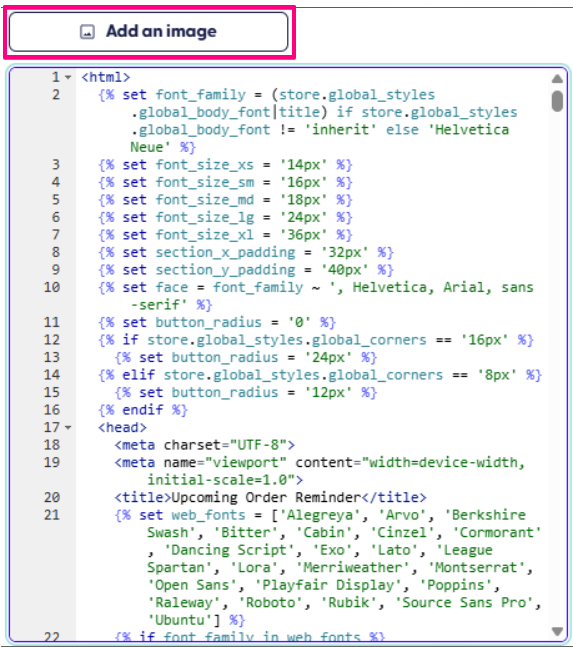Click the code editor scrollbar thumb

point(557,101)
